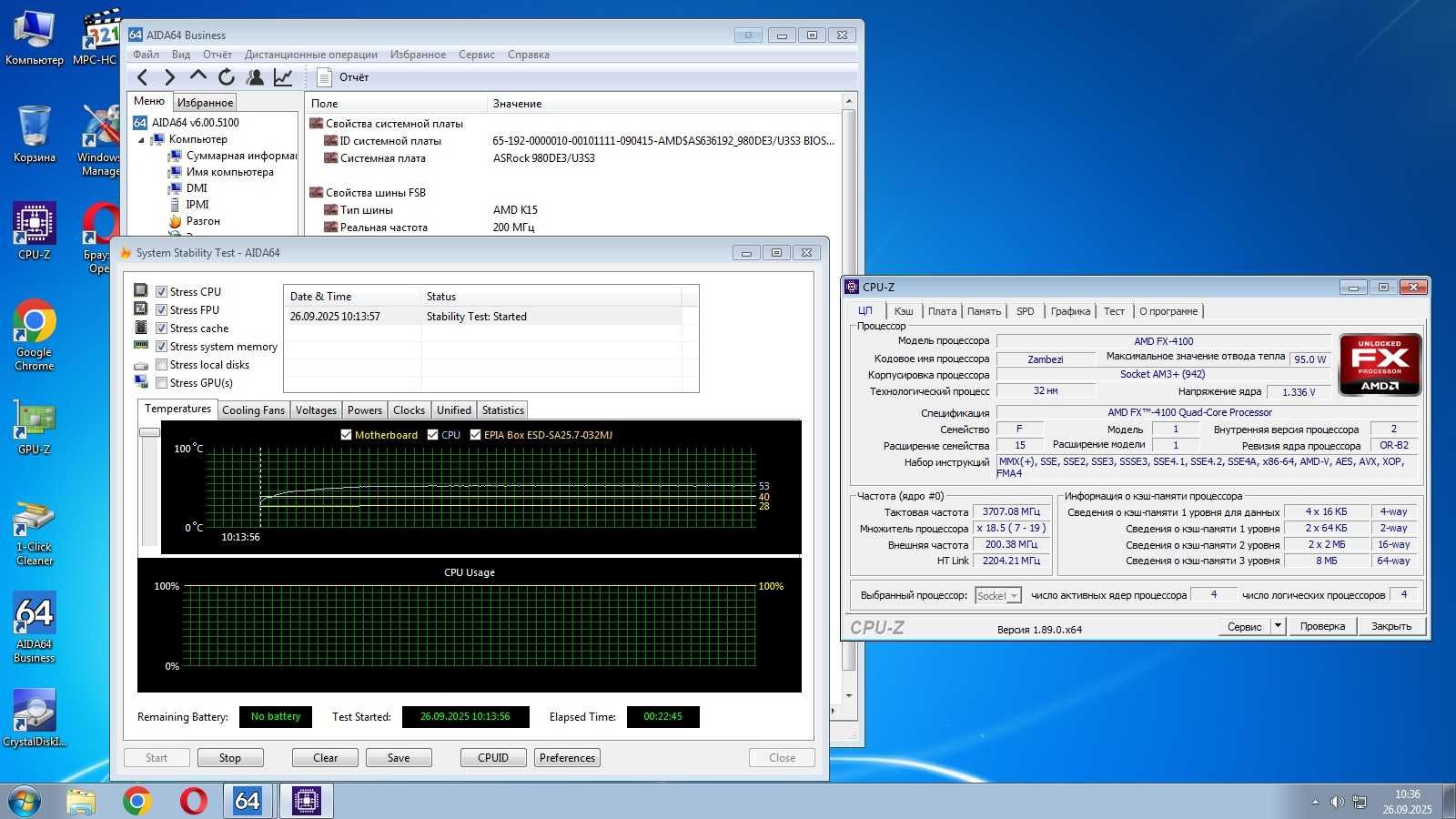This screenshot has width=1456, height=819.
Task: Go up one level in AIDA64 toolbar
Action: point(198,77)
